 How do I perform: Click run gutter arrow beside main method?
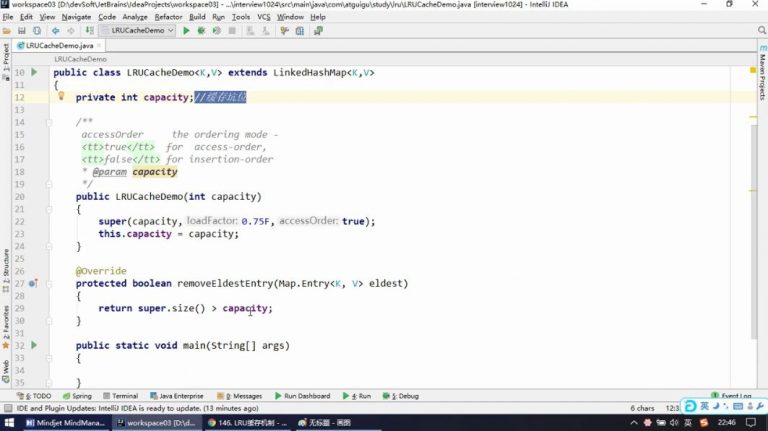(x=33, y=345)
